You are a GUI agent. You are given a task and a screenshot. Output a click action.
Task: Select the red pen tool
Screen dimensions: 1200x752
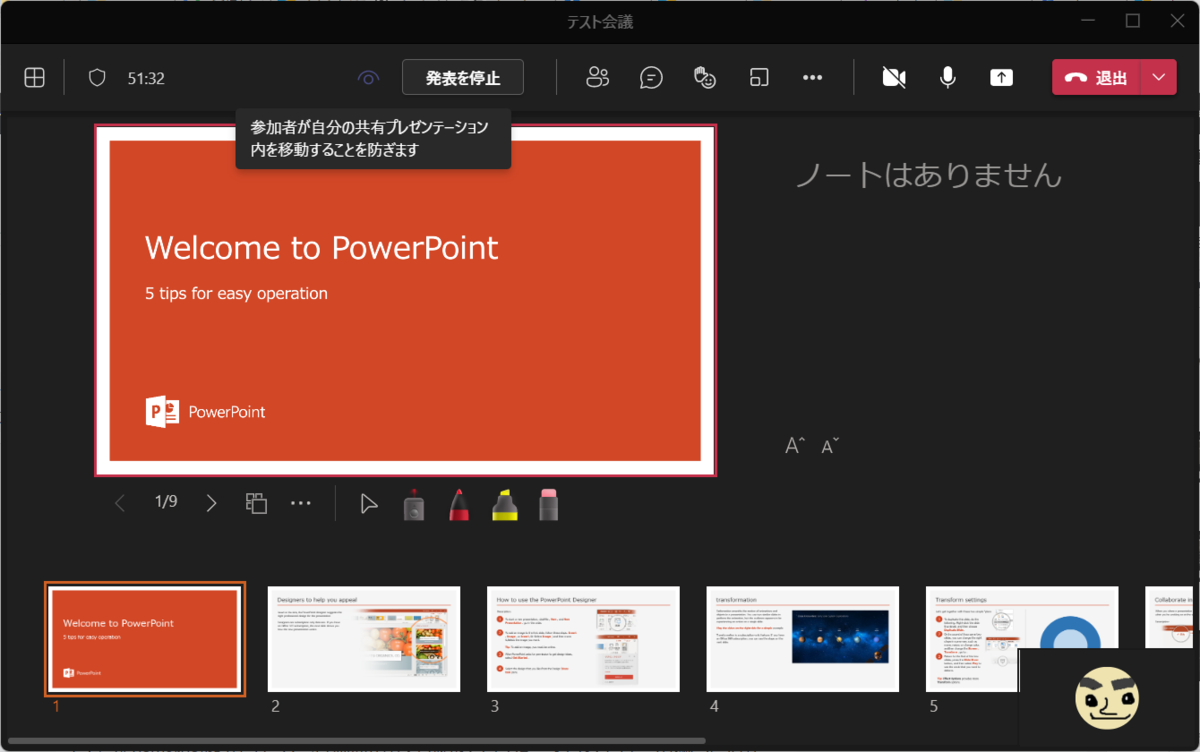click(x=459, y=504)
